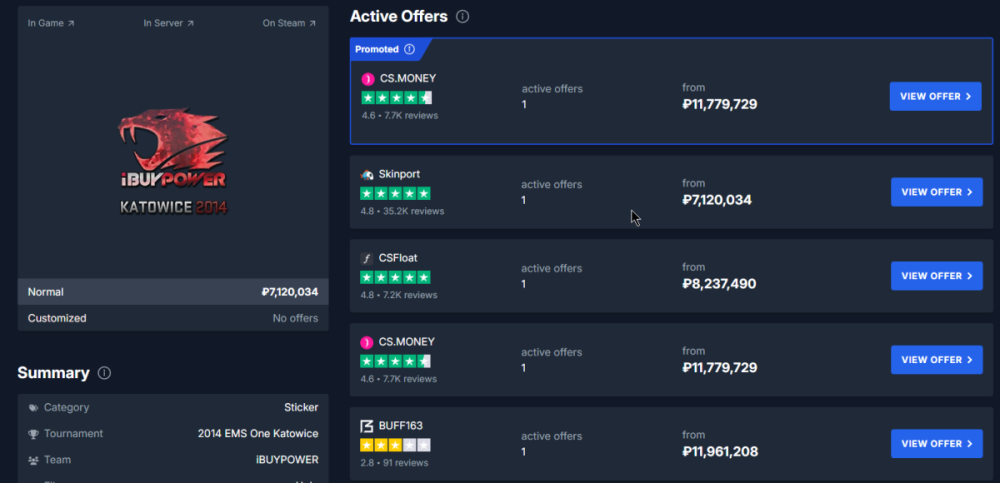Viewport: 1000px width, 483px height.
Task: Click the BUFF163 marketplace logo icon
Action: [367, 426]
